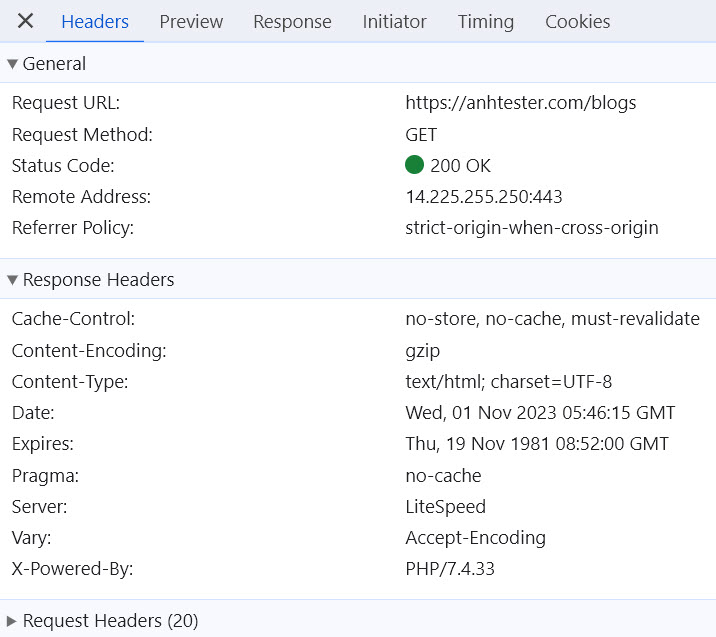Click the Request URL value anhtester.com/blogs

click(520, 103)
